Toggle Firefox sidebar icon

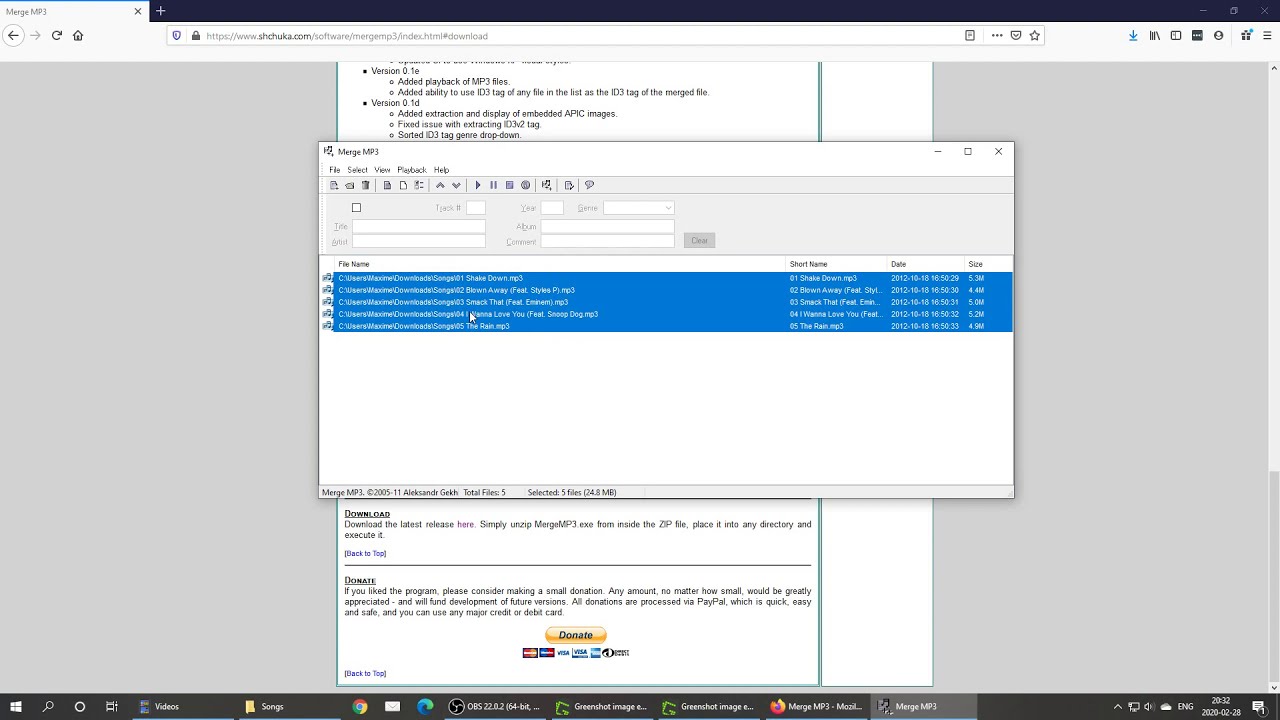[x=1176, y=35]
